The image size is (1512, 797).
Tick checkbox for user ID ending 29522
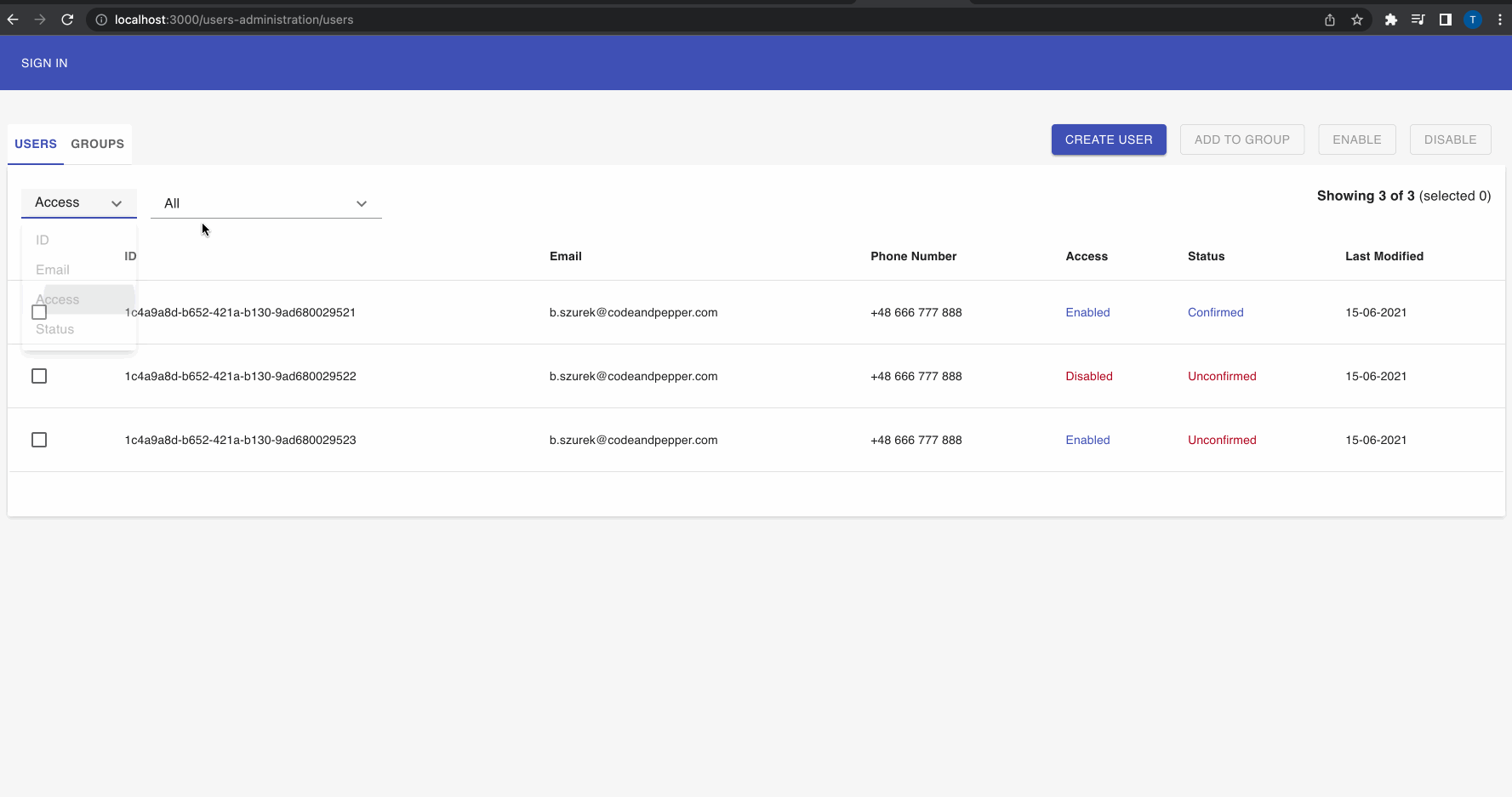click(x=39, y=376)
